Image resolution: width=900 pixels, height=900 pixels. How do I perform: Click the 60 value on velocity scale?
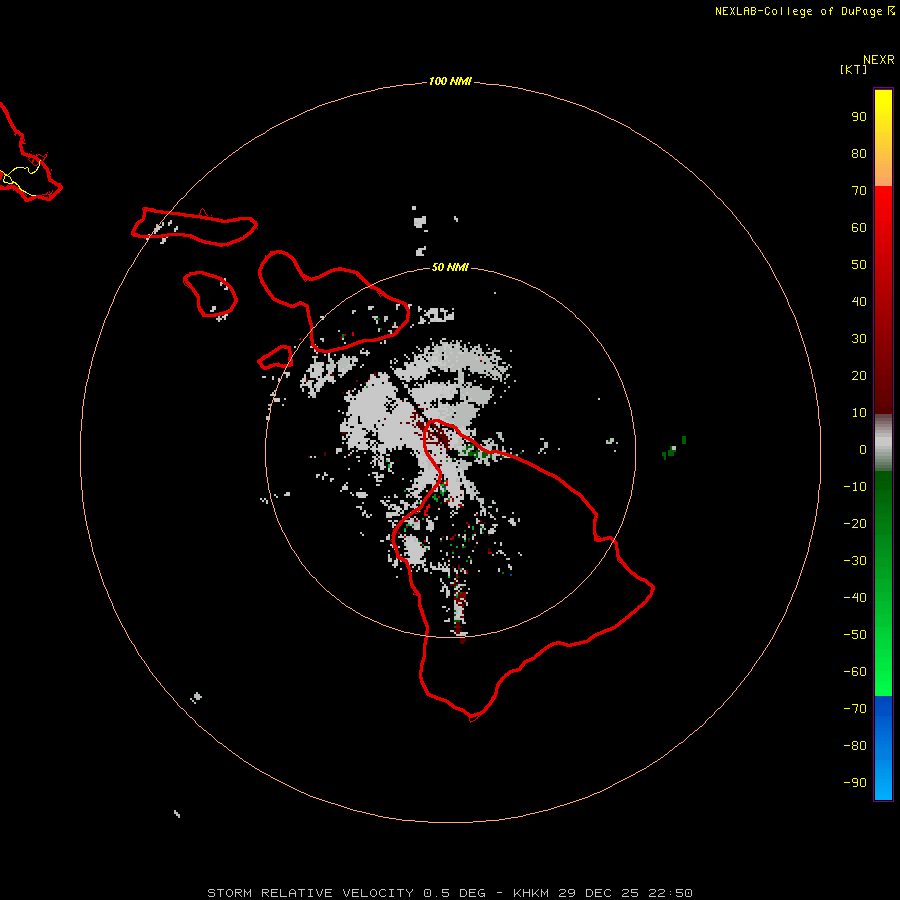[x=859, y=228]
